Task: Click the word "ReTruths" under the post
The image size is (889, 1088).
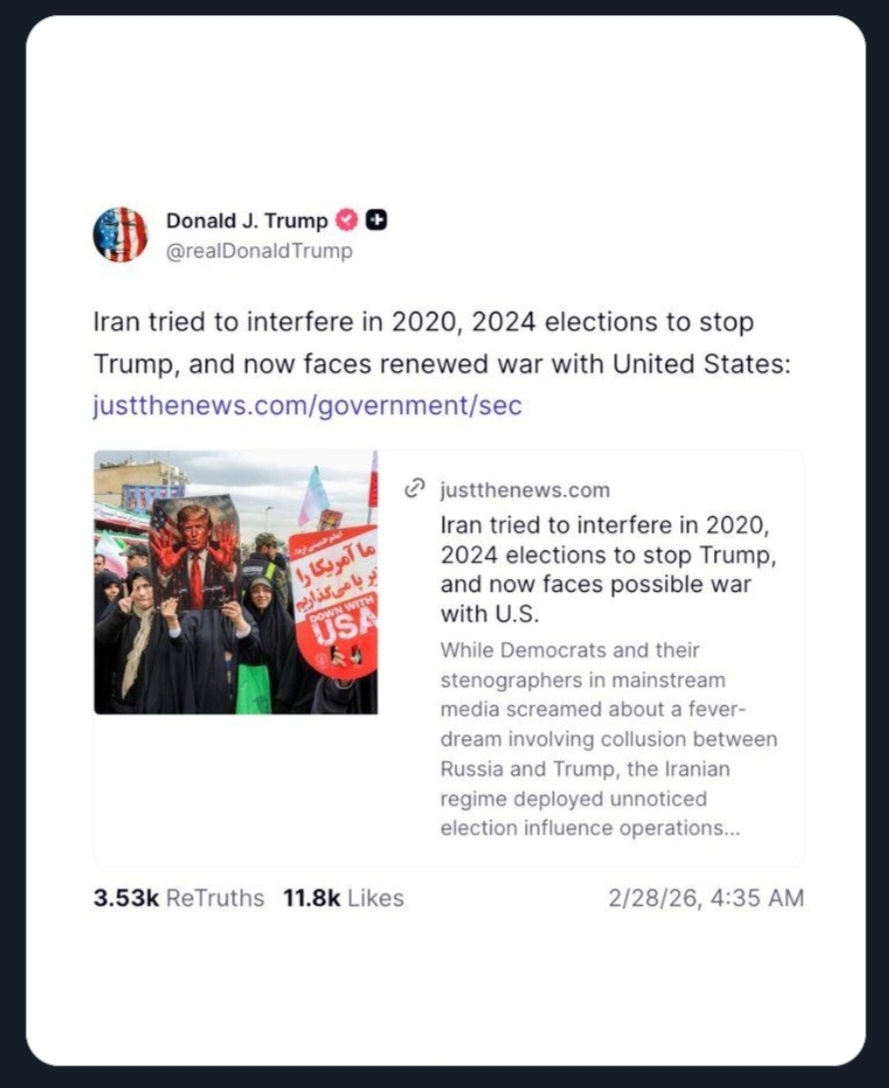Action: click(215, 898)
